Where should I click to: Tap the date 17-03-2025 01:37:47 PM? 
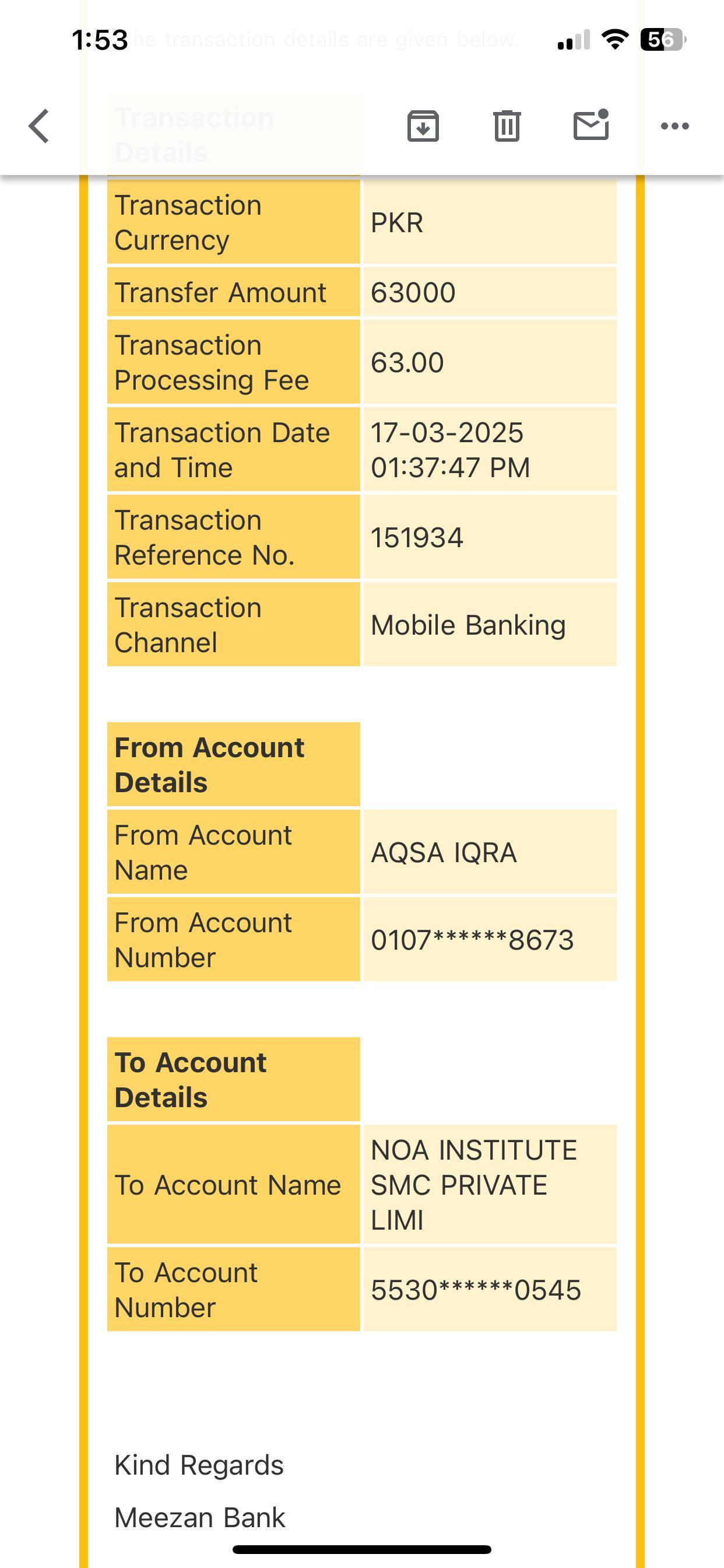(450, 450)
